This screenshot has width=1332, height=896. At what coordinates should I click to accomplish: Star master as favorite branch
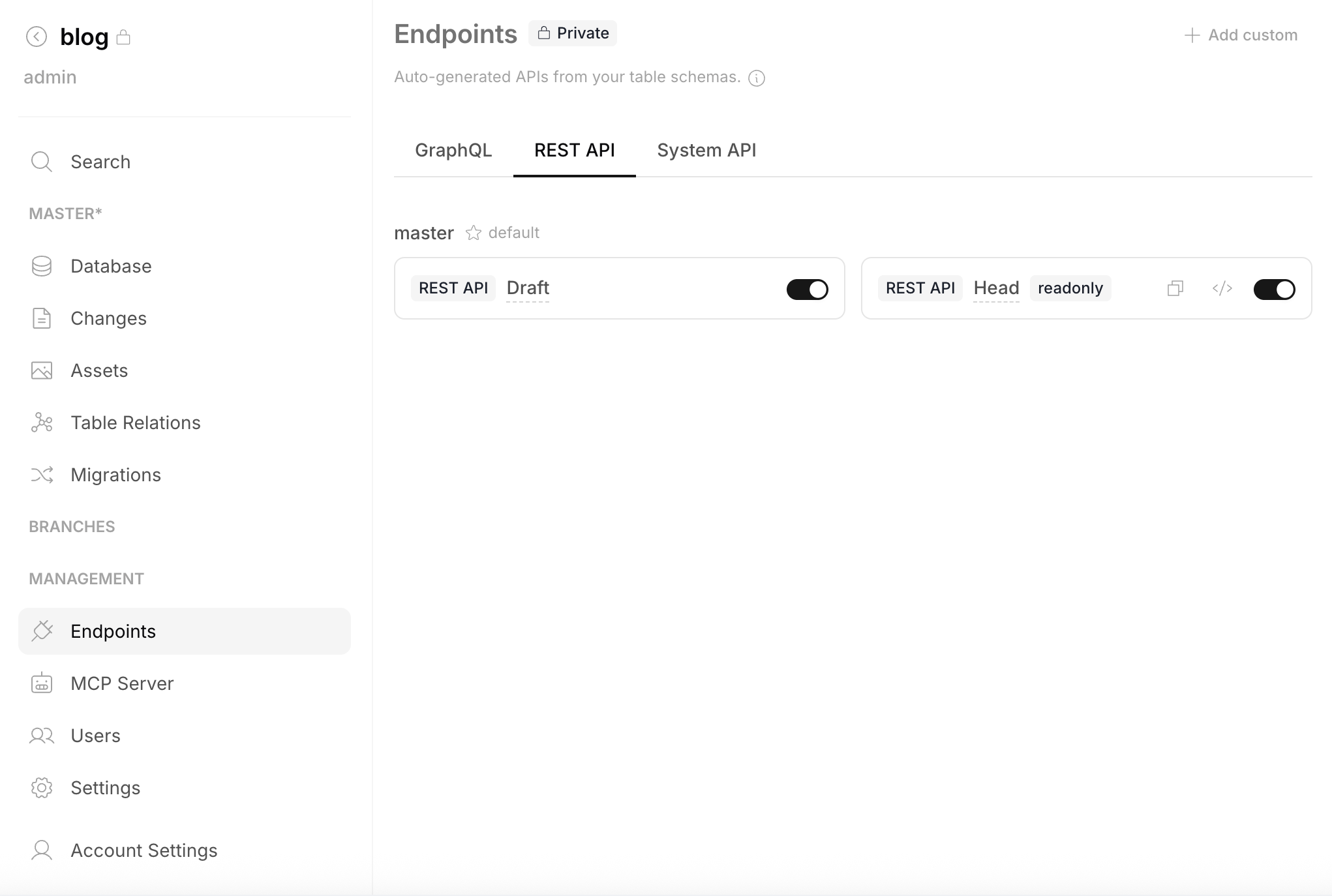click(x=474, y=233)
